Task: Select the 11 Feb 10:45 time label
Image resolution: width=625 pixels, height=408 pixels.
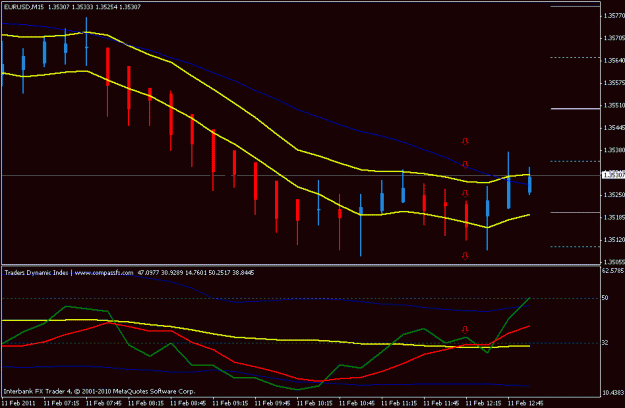Action: [357, 403]
